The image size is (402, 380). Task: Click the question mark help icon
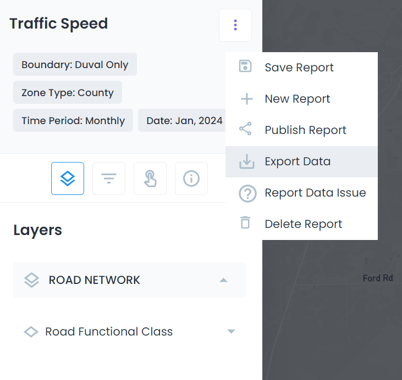247,193
